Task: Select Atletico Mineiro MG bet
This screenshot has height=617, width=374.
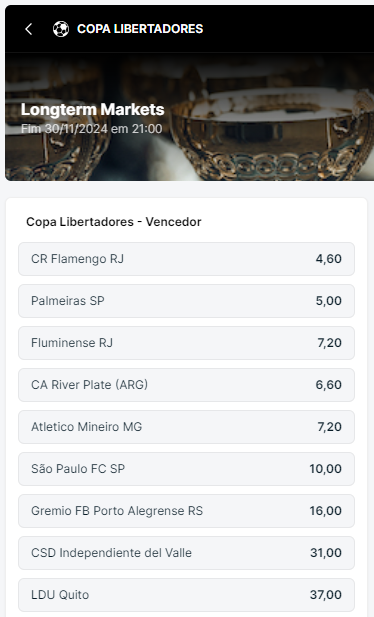Action: (186, 427)
